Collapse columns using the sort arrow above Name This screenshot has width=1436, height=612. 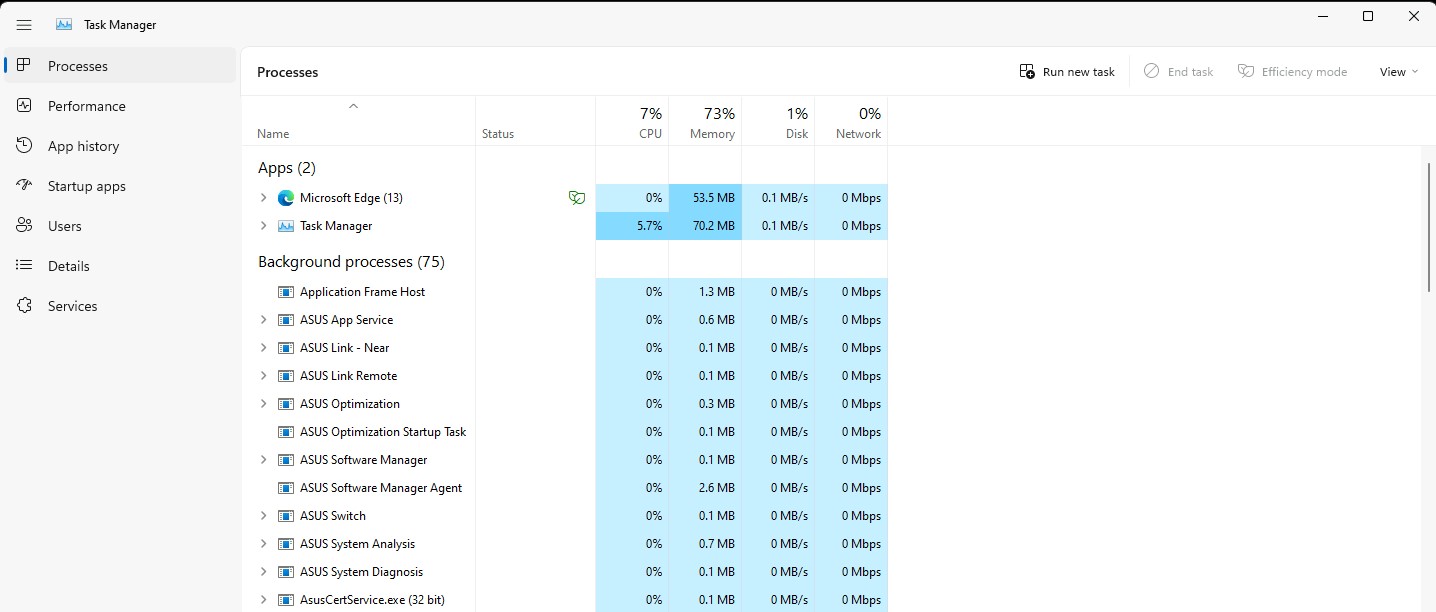(353, 106)
